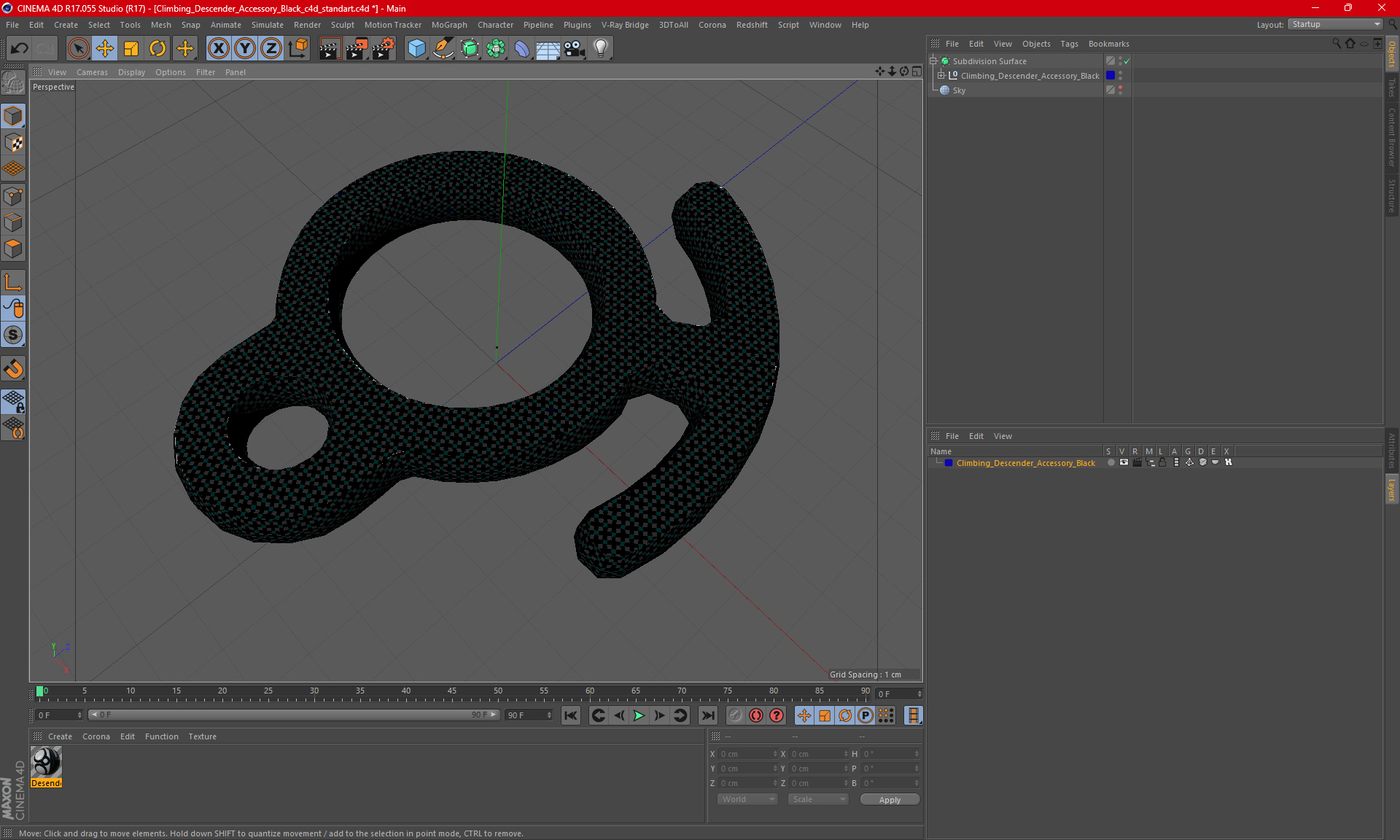This screenshot has width=1400, height=840.
Task: Switch to Points mode
Action: coord(13,196)
